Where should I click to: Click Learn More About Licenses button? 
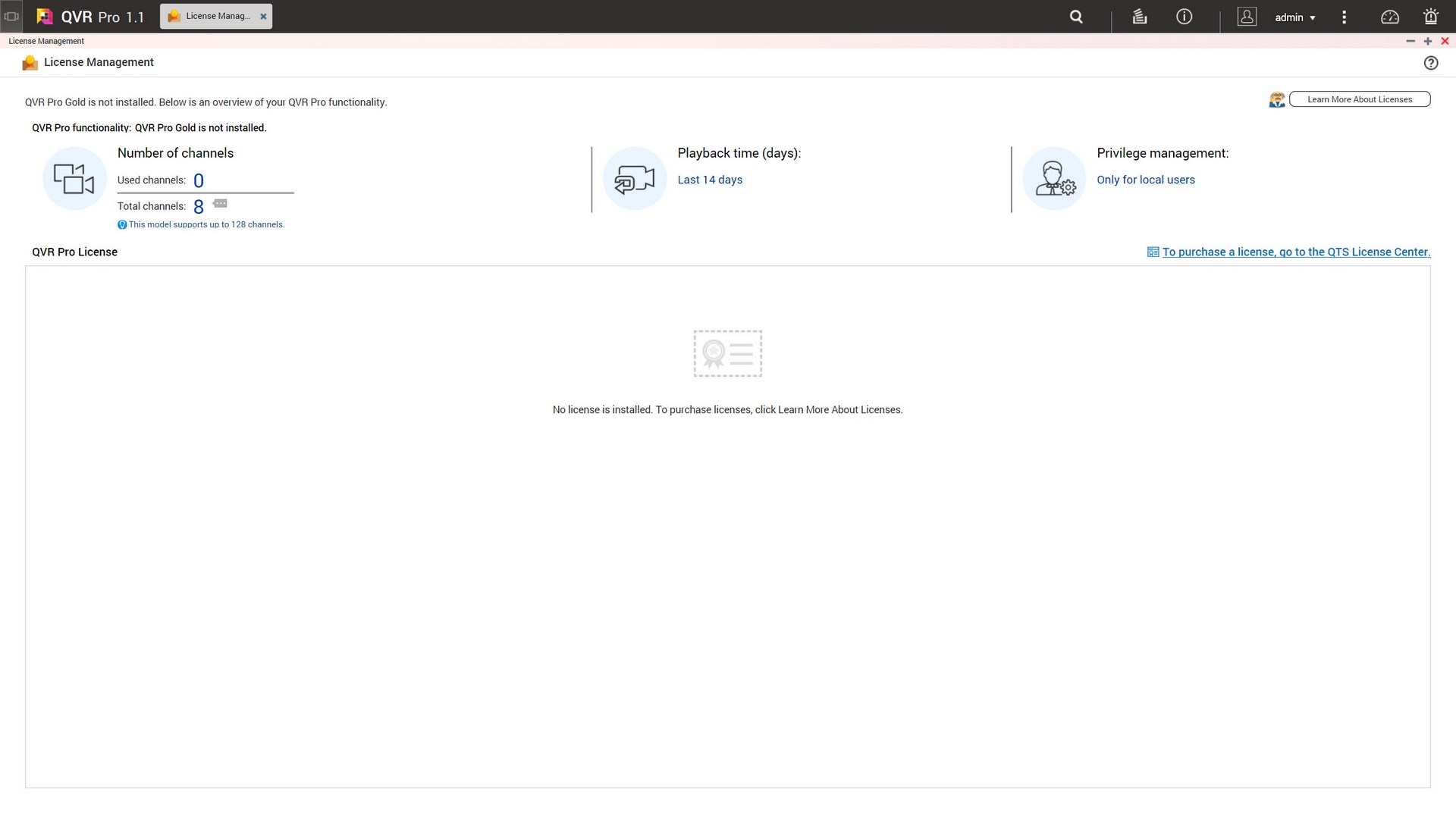tap(1360, 99)
